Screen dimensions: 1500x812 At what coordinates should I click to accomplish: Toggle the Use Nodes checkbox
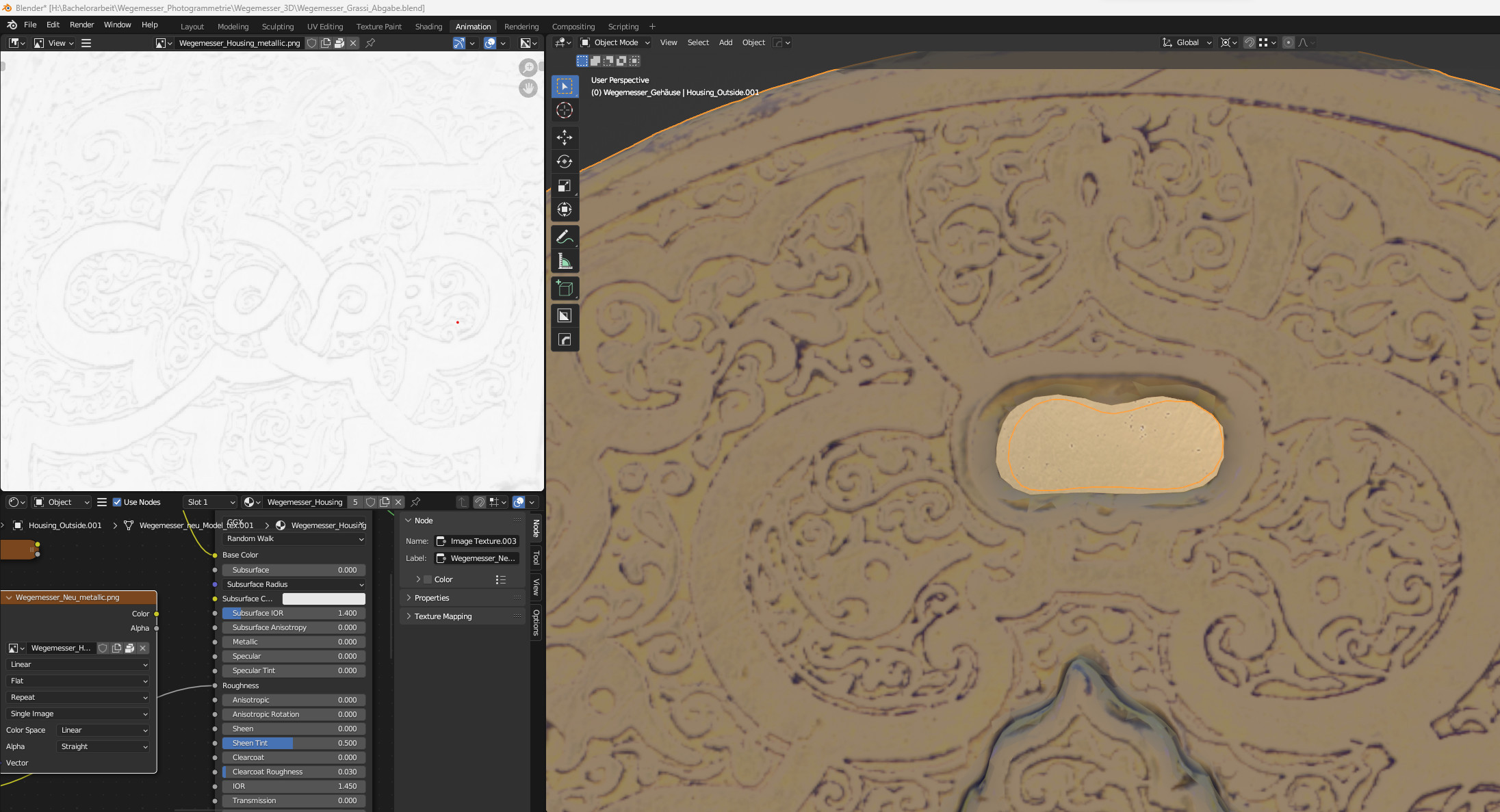[117, 502]
